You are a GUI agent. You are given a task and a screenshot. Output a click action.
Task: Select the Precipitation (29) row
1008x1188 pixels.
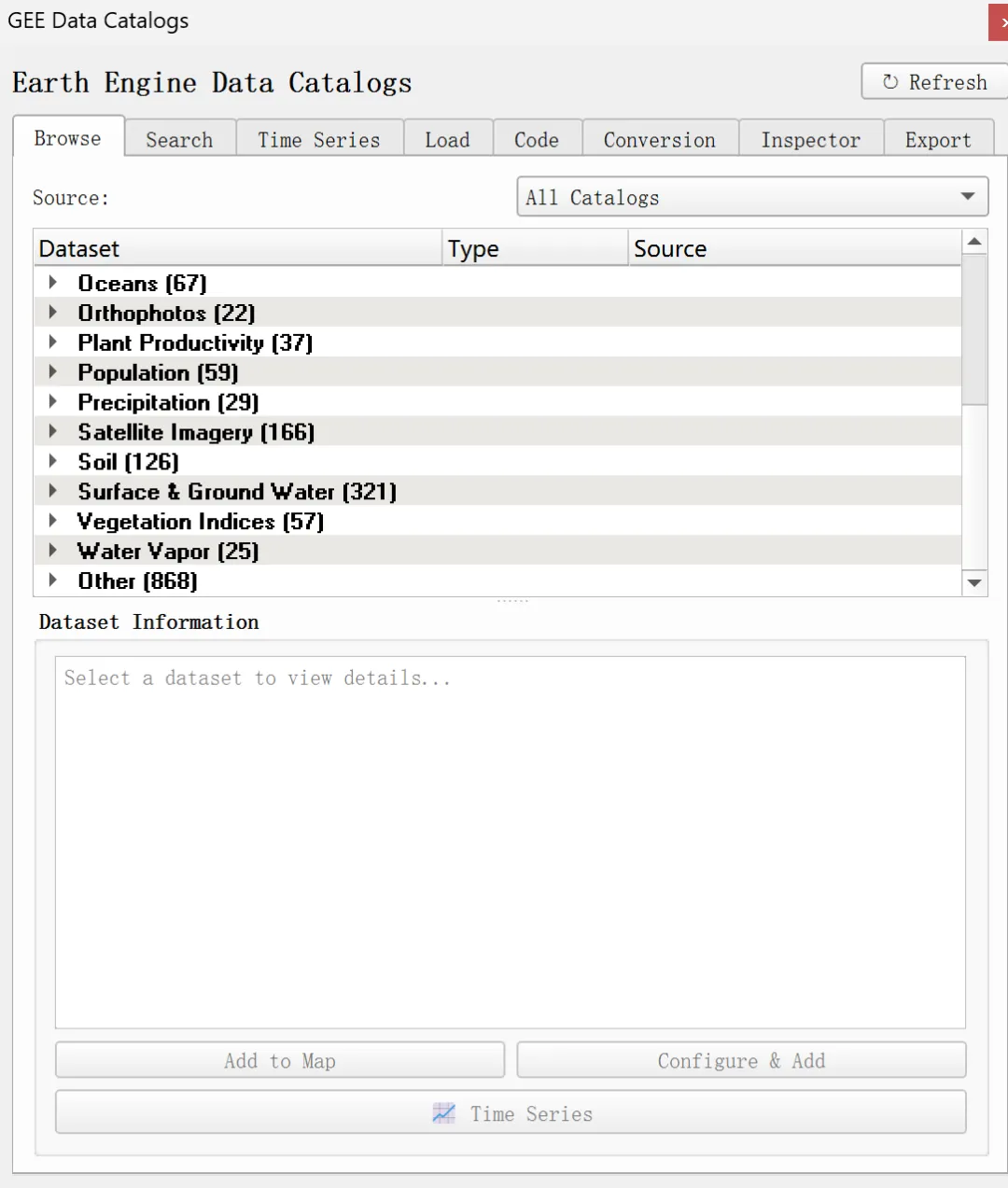click(497, 402)
